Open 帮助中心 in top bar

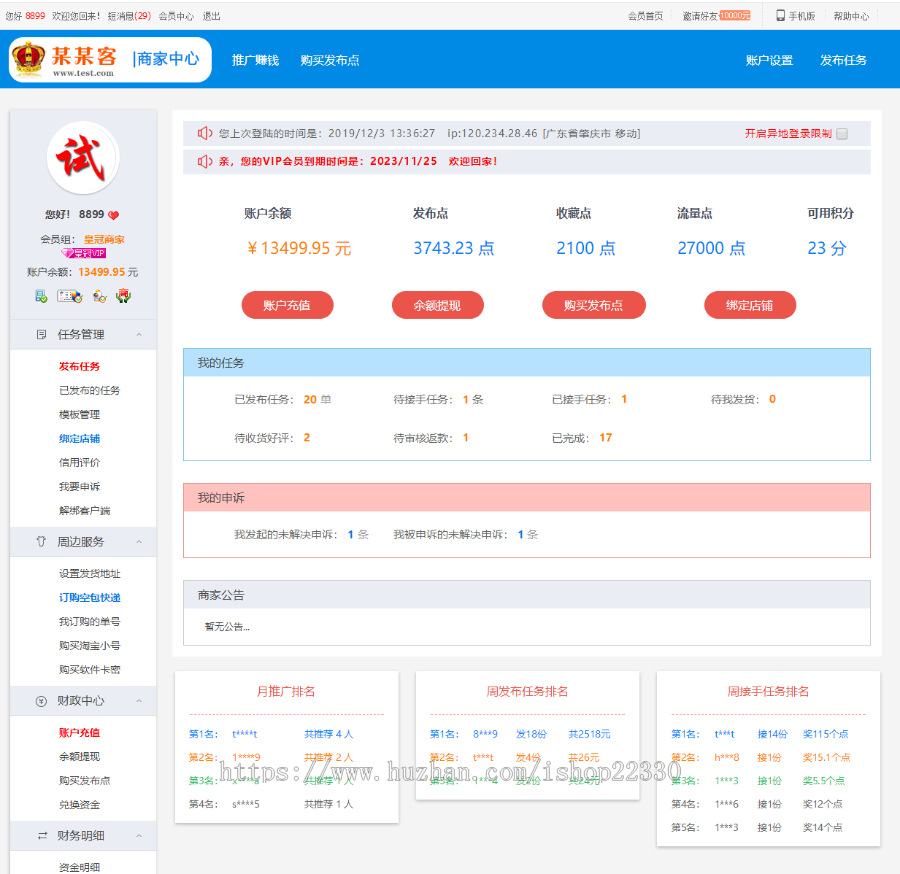coord(851,16)
